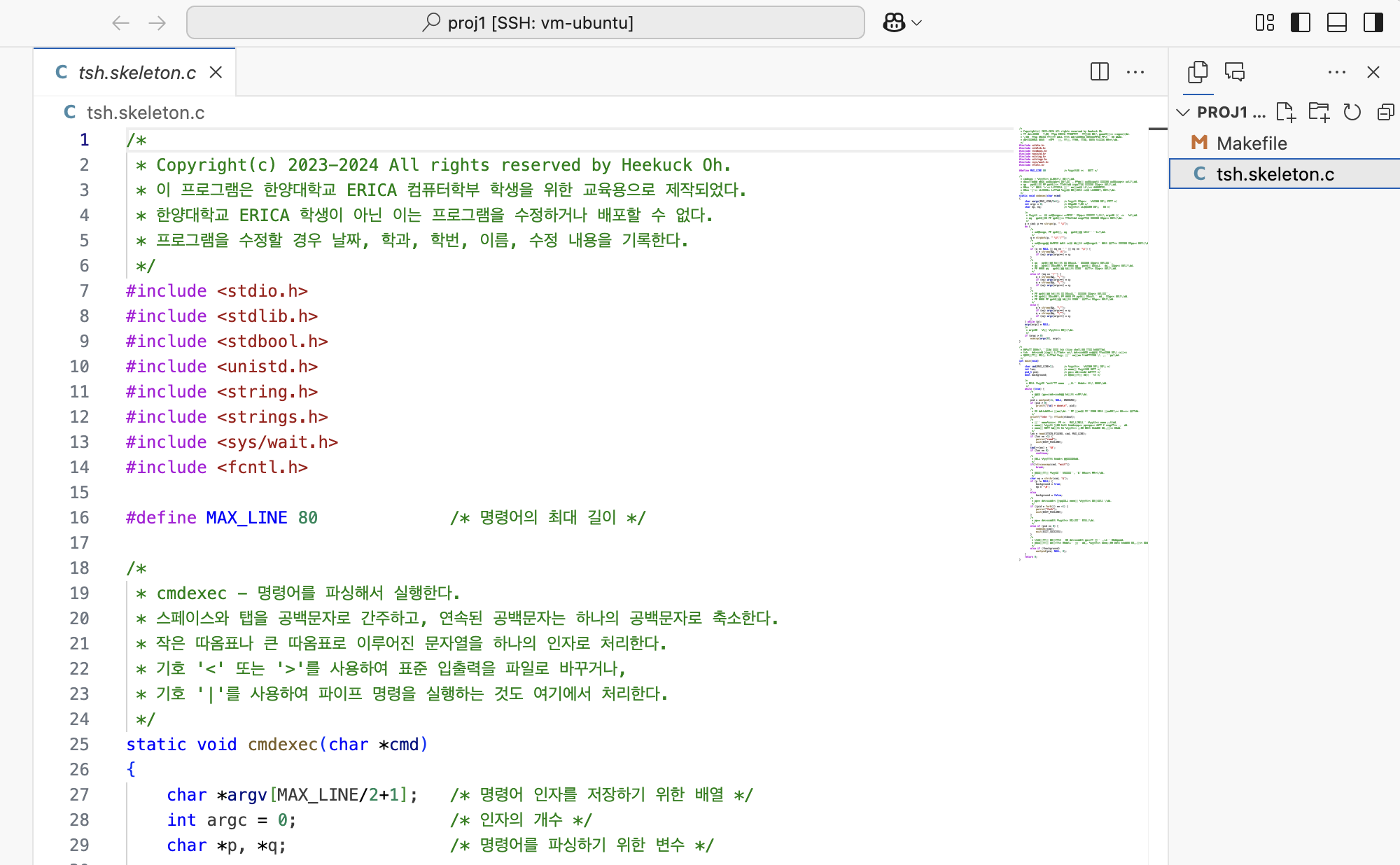Click the #include <stdbool.h> line
1400x865 pixels.
227,341
